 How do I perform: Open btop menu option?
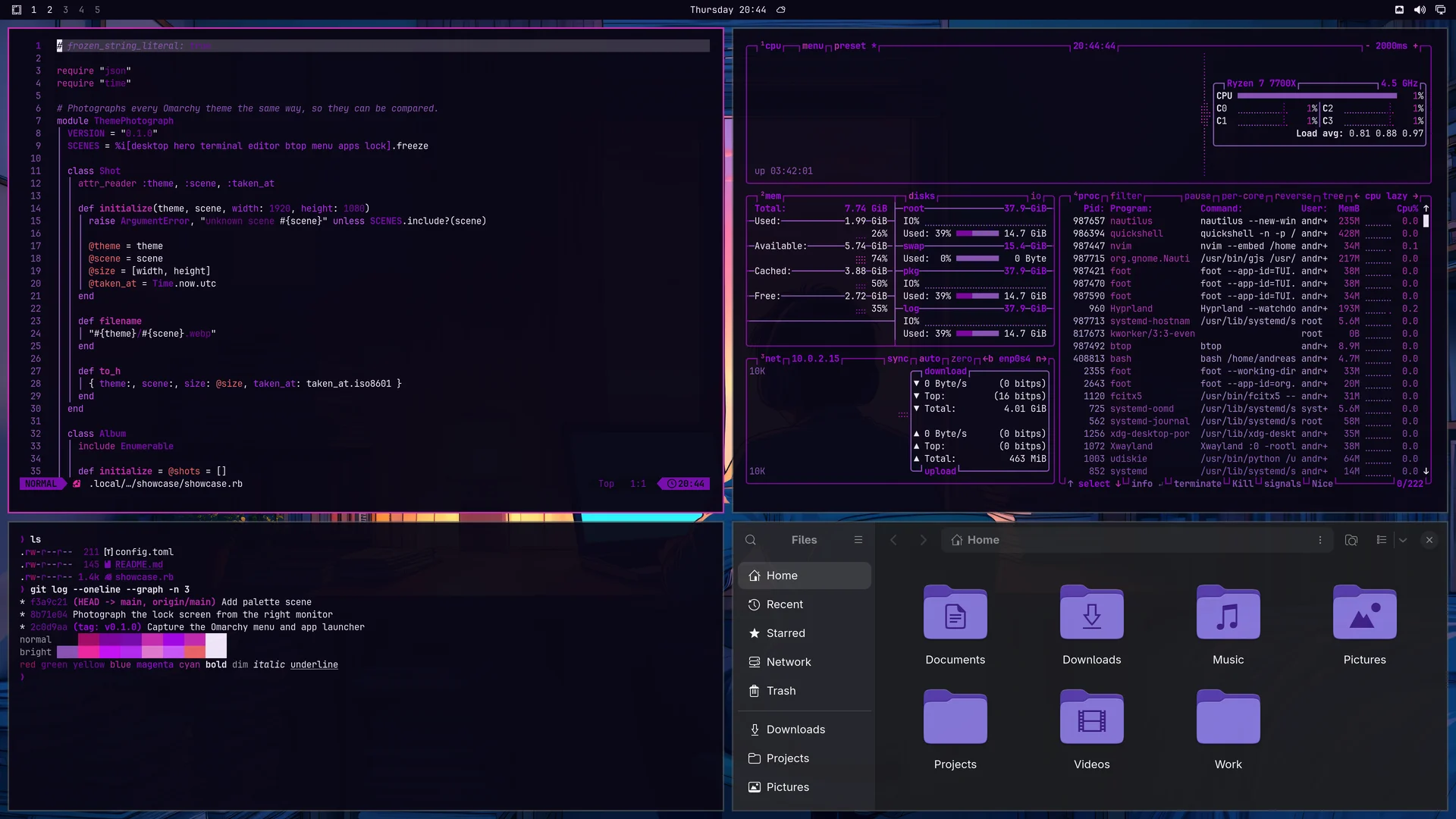(812, 46)
